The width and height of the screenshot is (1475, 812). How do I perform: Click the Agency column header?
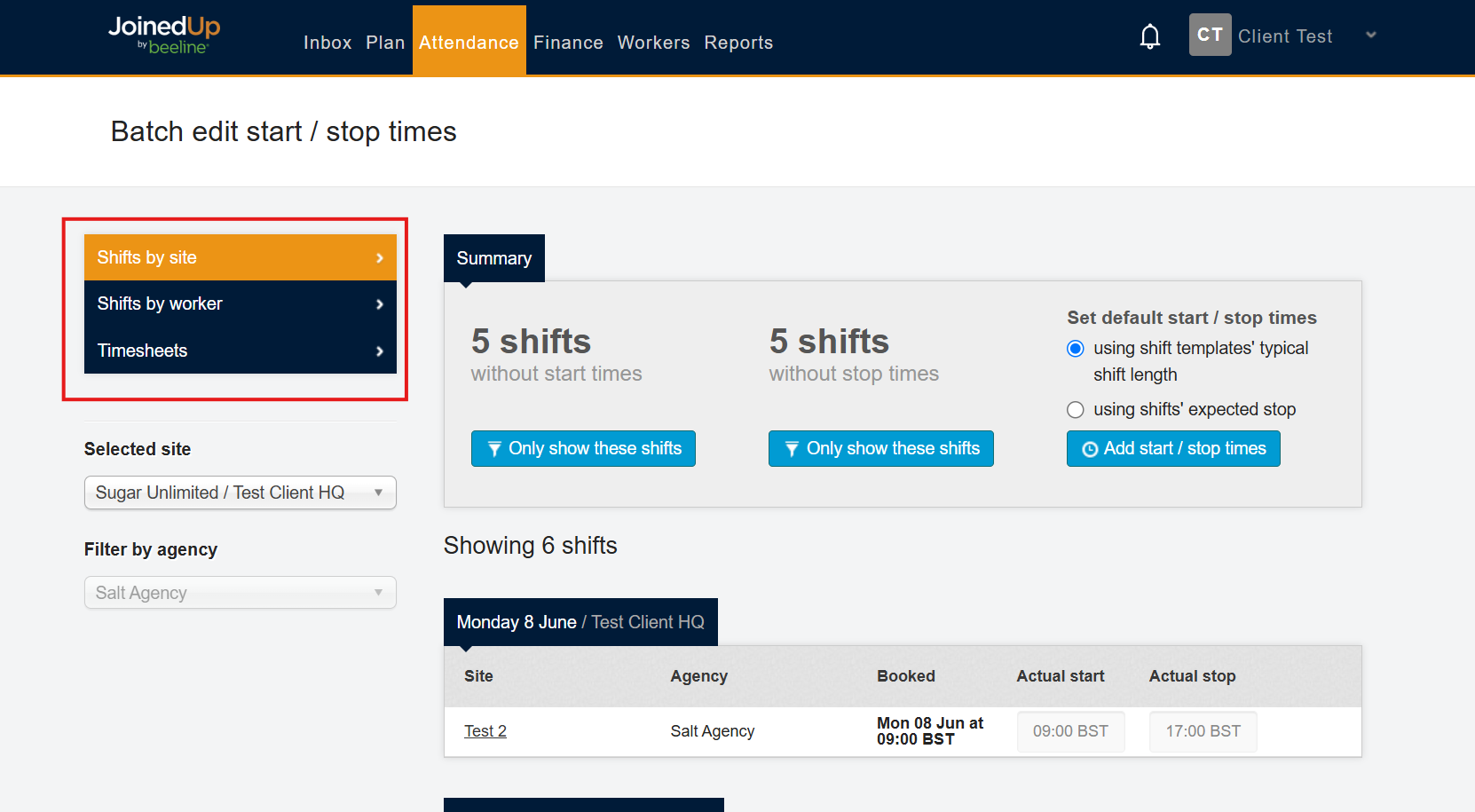coord(699,676)
